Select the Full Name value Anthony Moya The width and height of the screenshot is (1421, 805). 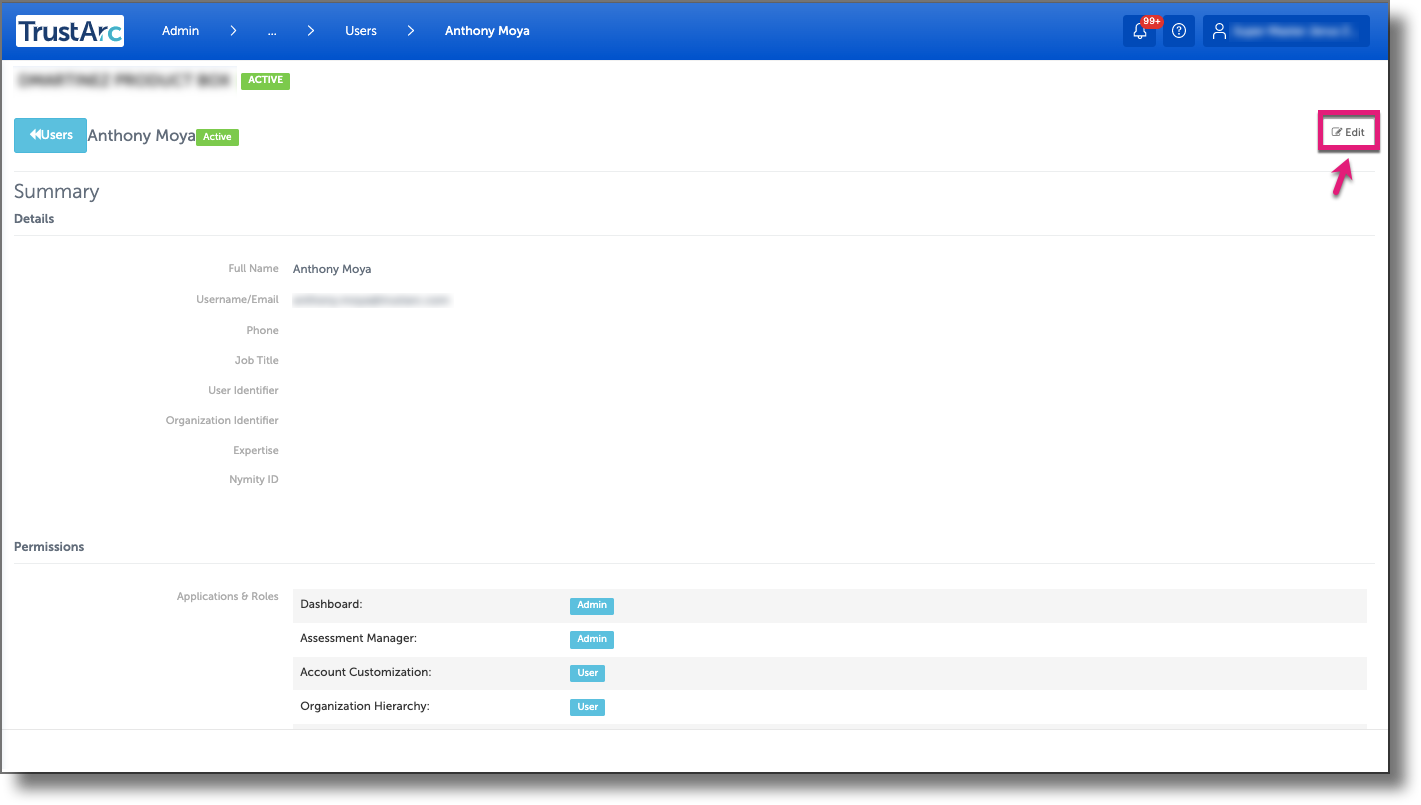tap(332, 269)
